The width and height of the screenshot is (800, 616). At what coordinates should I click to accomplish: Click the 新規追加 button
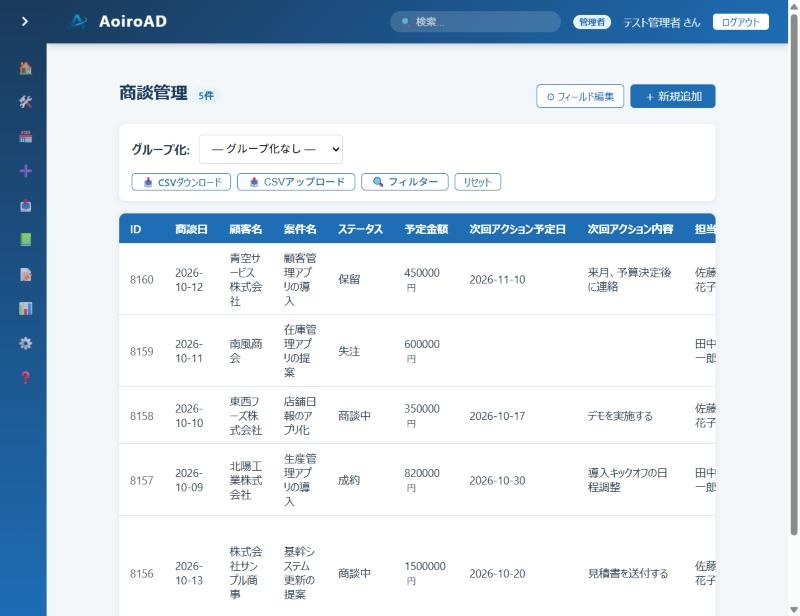point(673,96)
